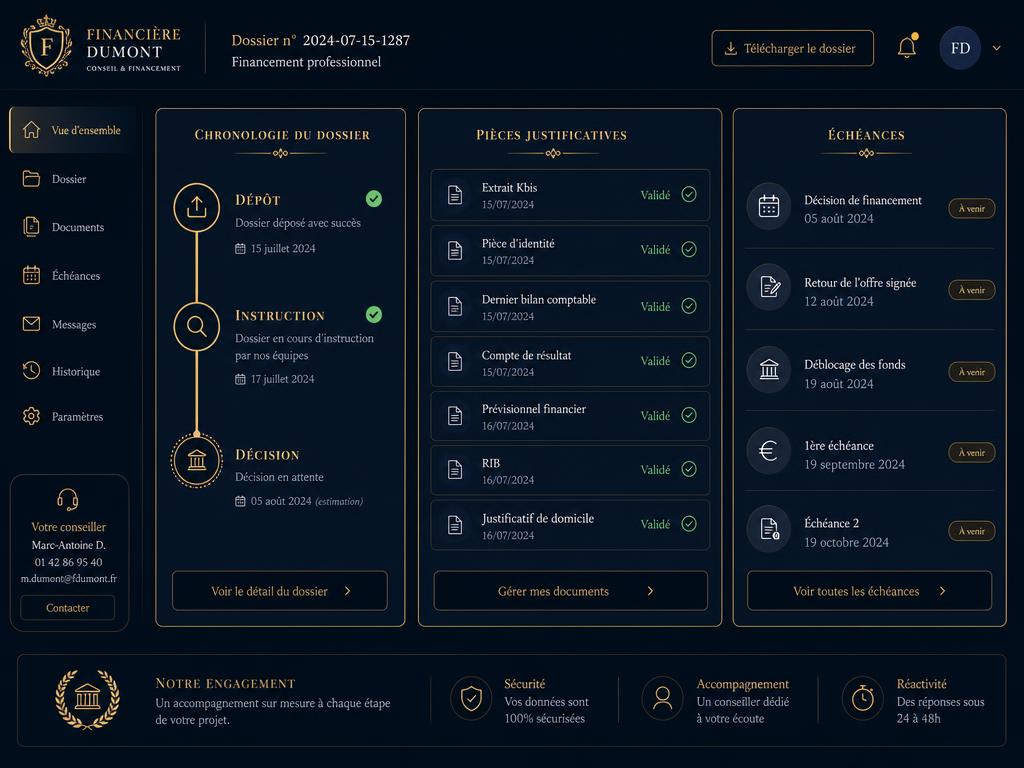
Task: Click the Financière Dumont crest logo
Action: 46,46
